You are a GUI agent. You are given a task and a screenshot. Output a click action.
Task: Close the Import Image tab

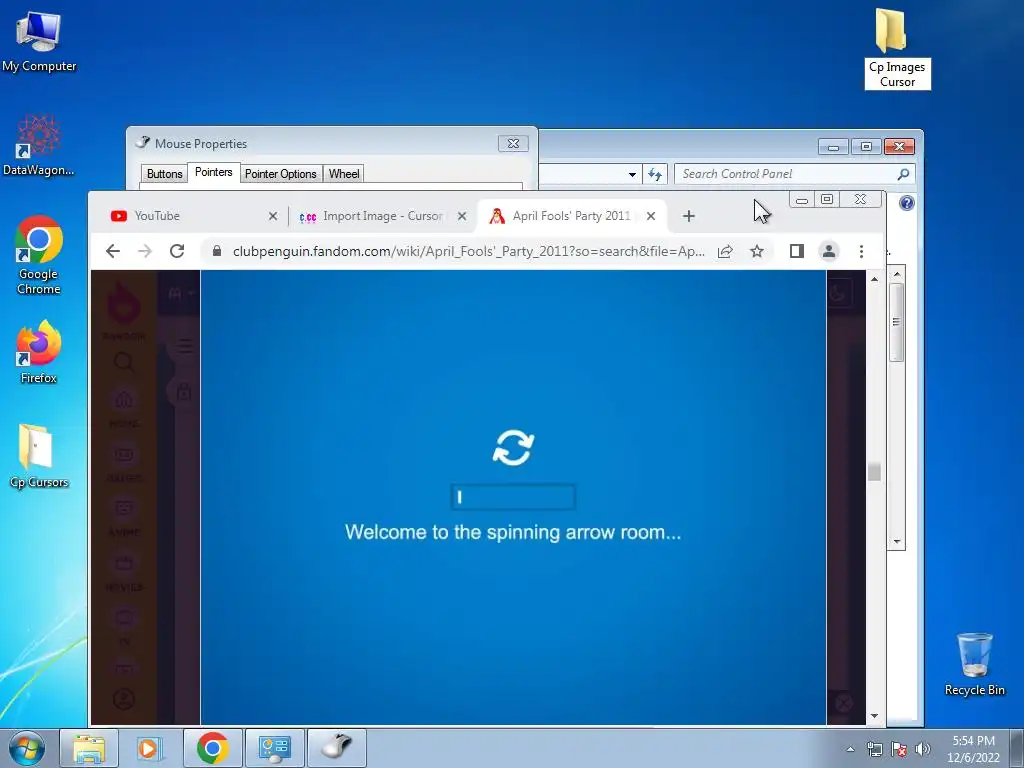462,216
